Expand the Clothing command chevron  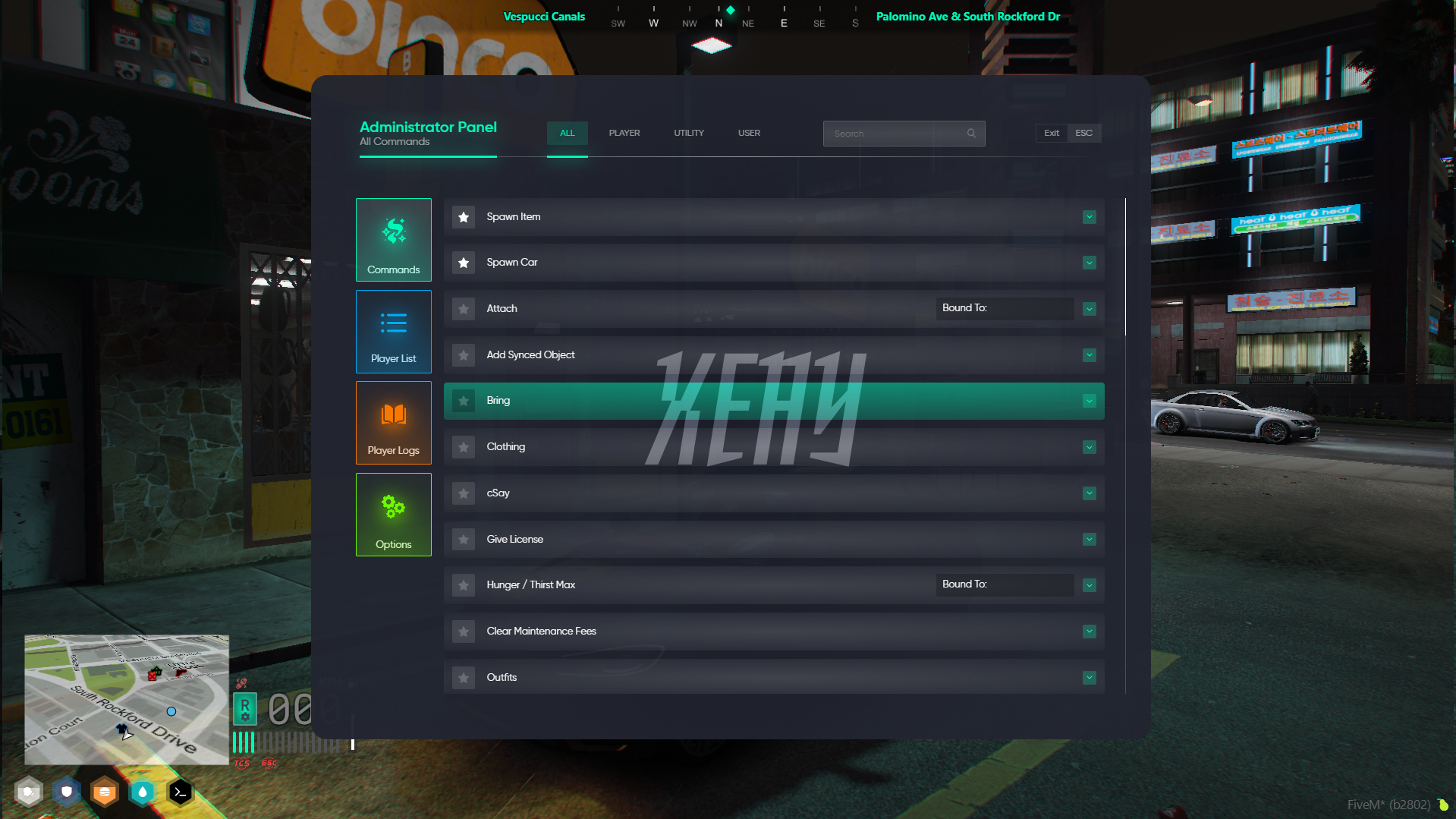tap(1090, 447)
